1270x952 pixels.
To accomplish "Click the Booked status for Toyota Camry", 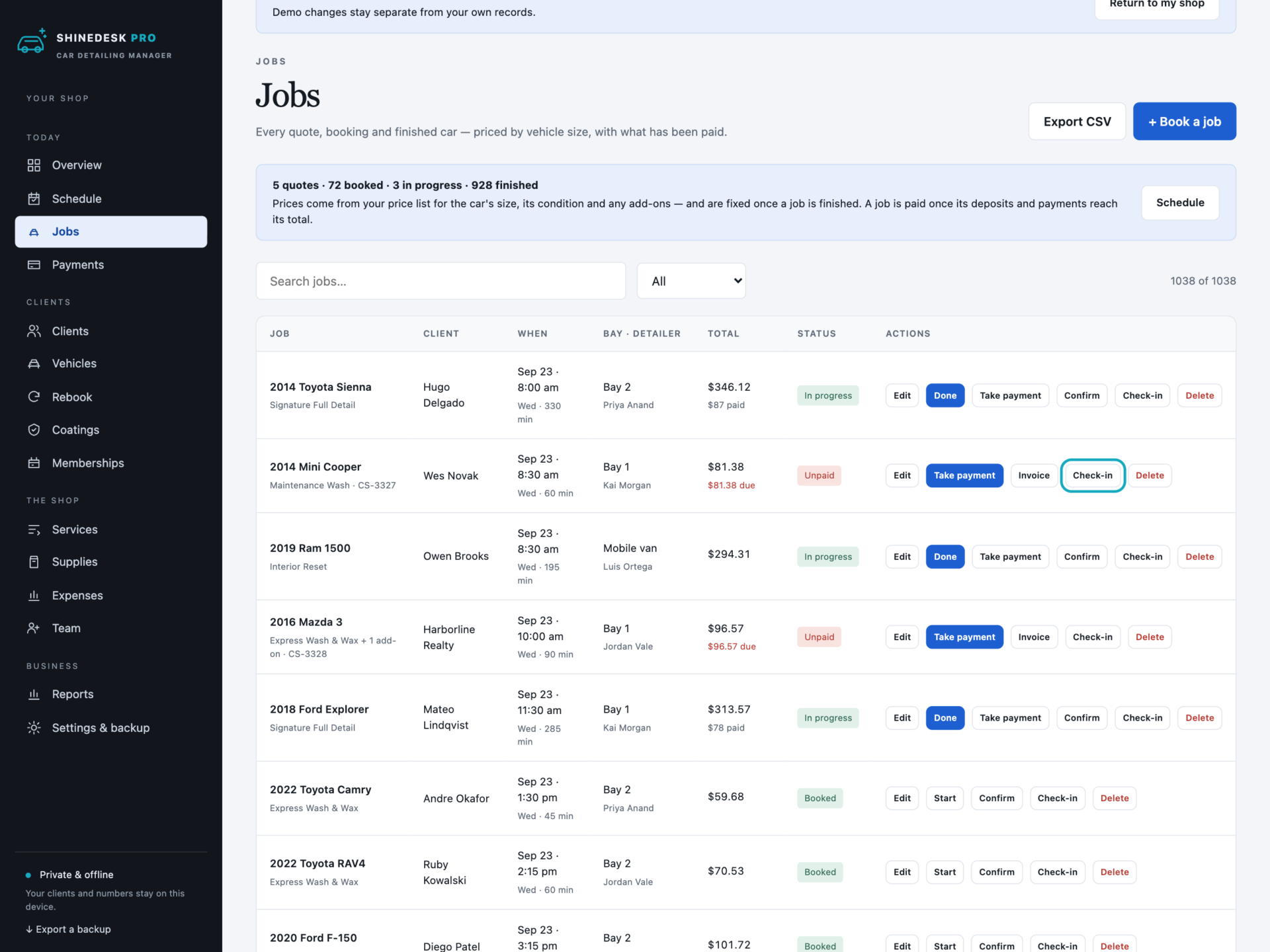I will click(x=820, y=798).
